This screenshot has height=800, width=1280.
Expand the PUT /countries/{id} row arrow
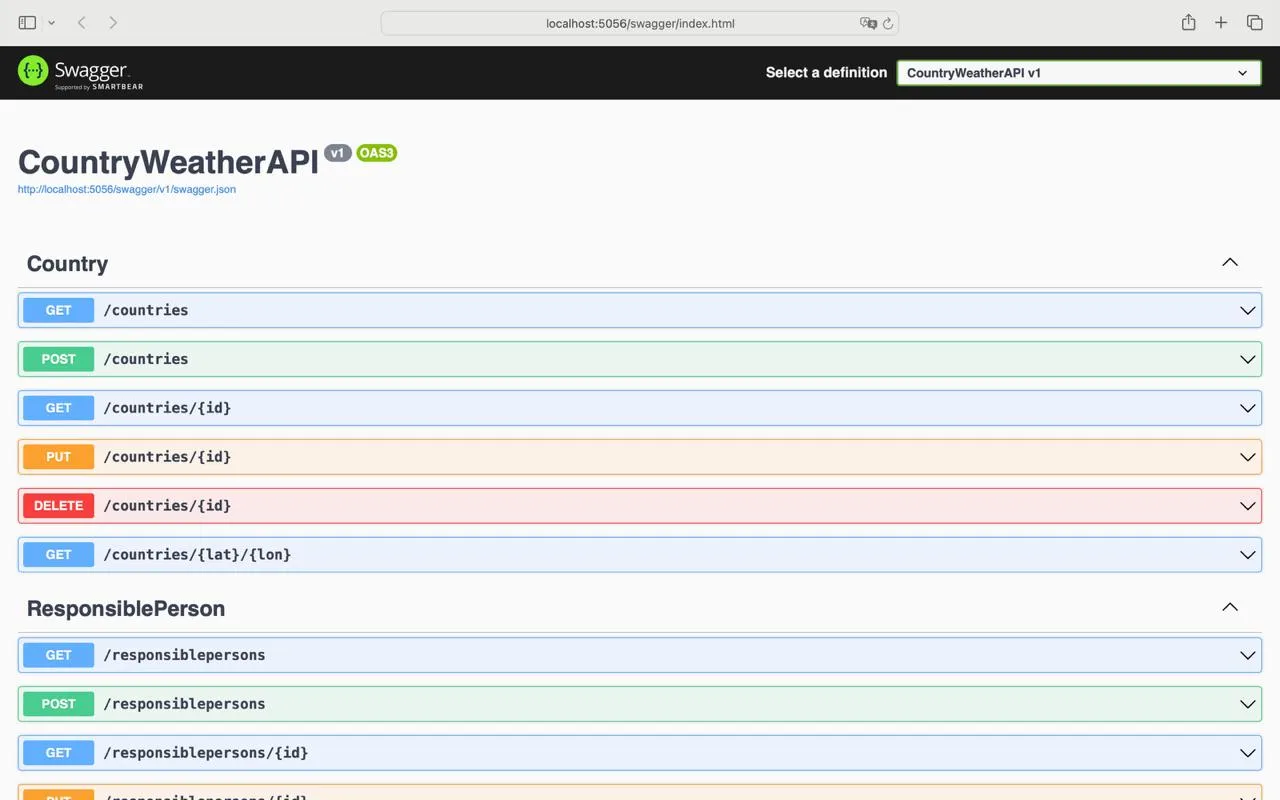pyautogui.click(x=1248, y=457)
